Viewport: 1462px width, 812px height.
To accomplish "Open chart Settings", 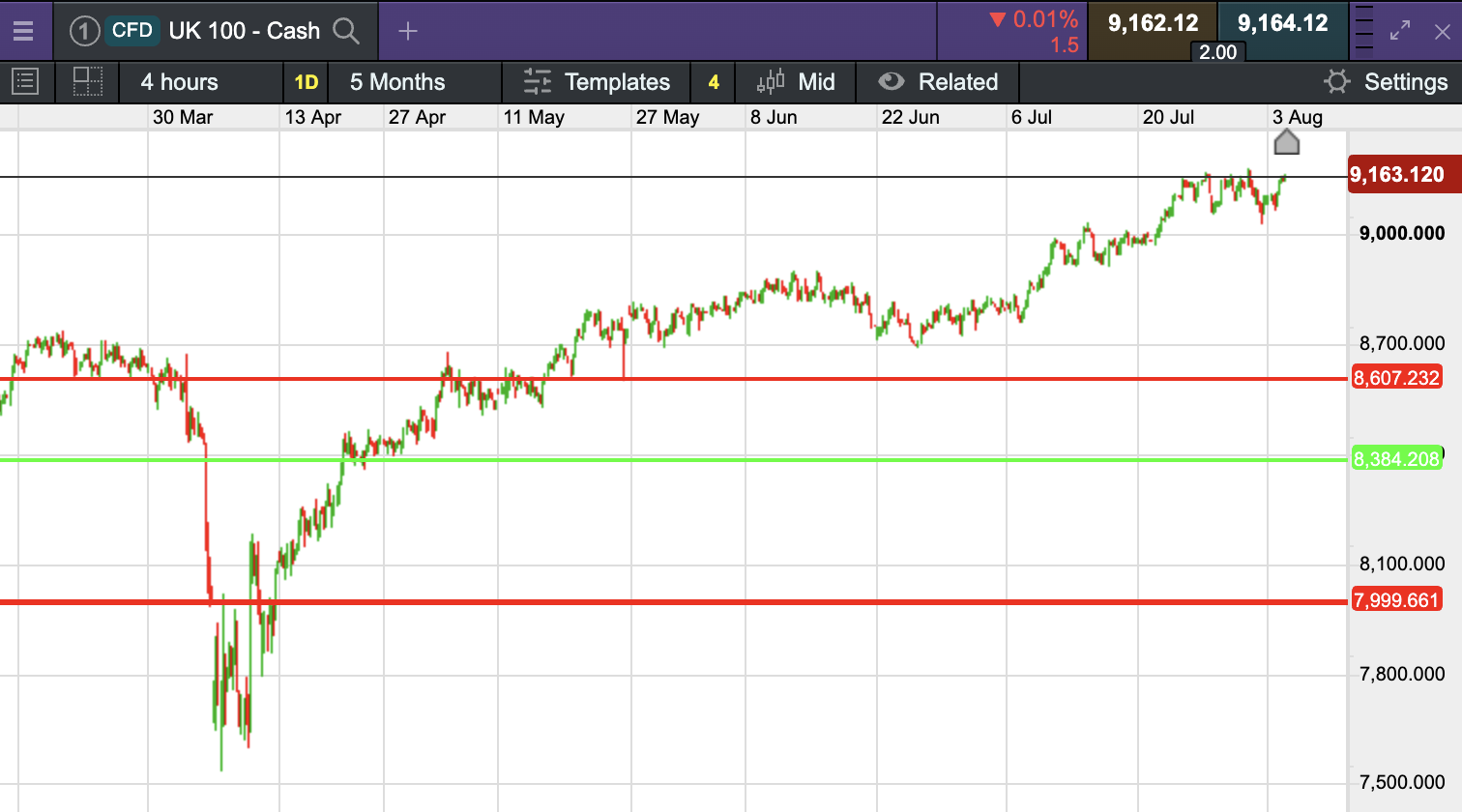I will [1387, 82].
